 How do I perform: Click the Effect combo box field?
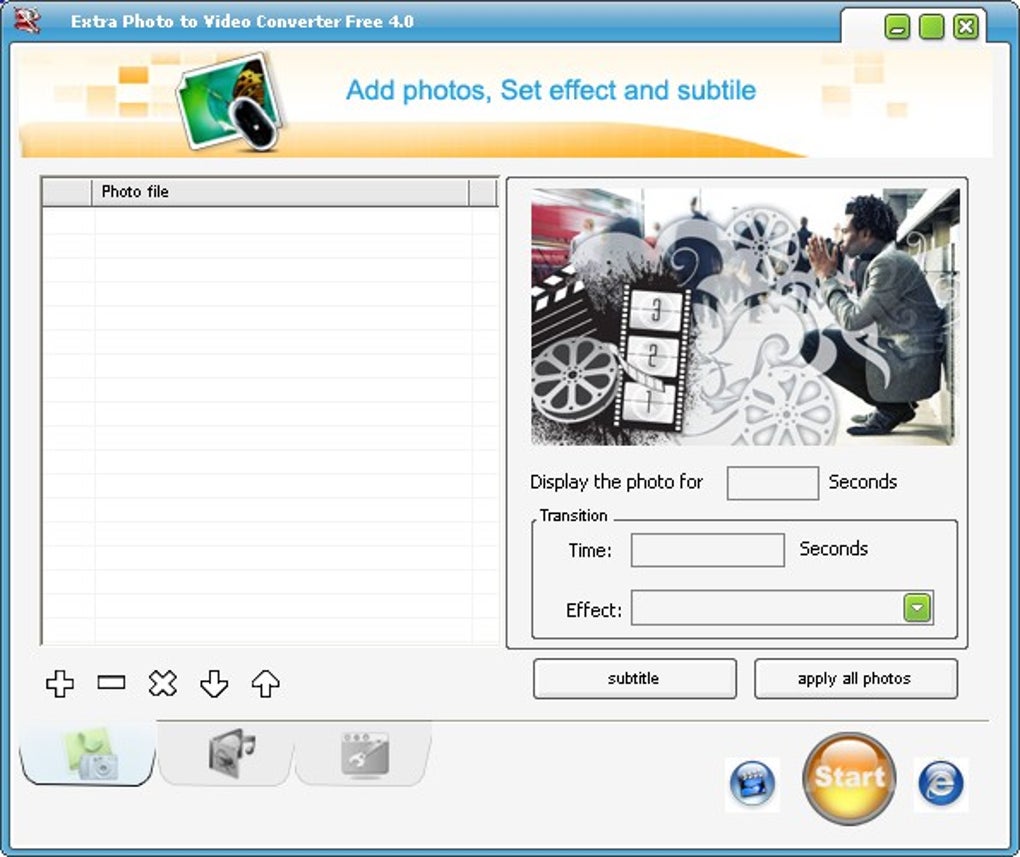pos(783,608)
